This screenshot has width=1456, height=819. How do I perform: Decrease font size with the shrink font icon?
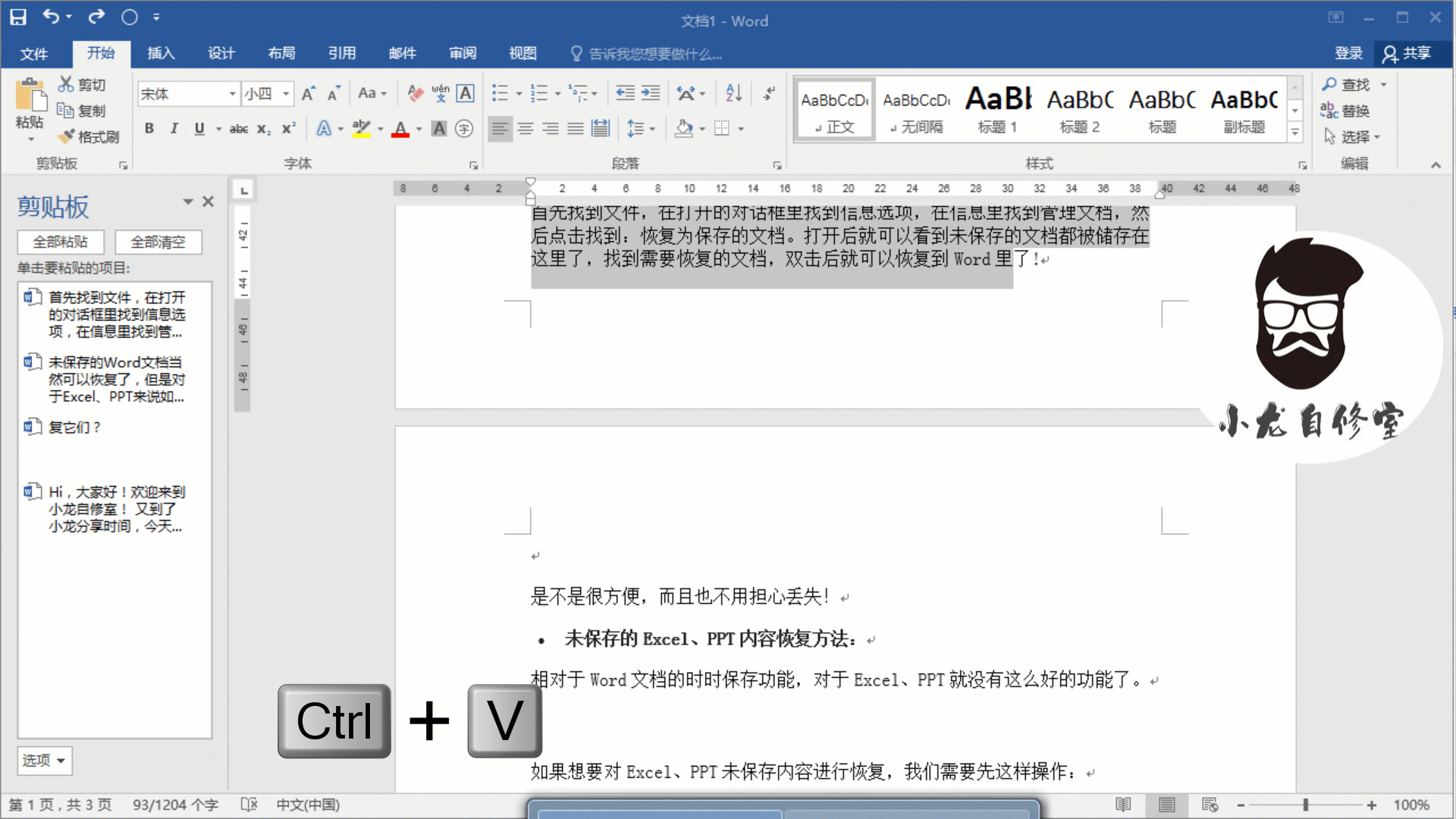(333, 93)
